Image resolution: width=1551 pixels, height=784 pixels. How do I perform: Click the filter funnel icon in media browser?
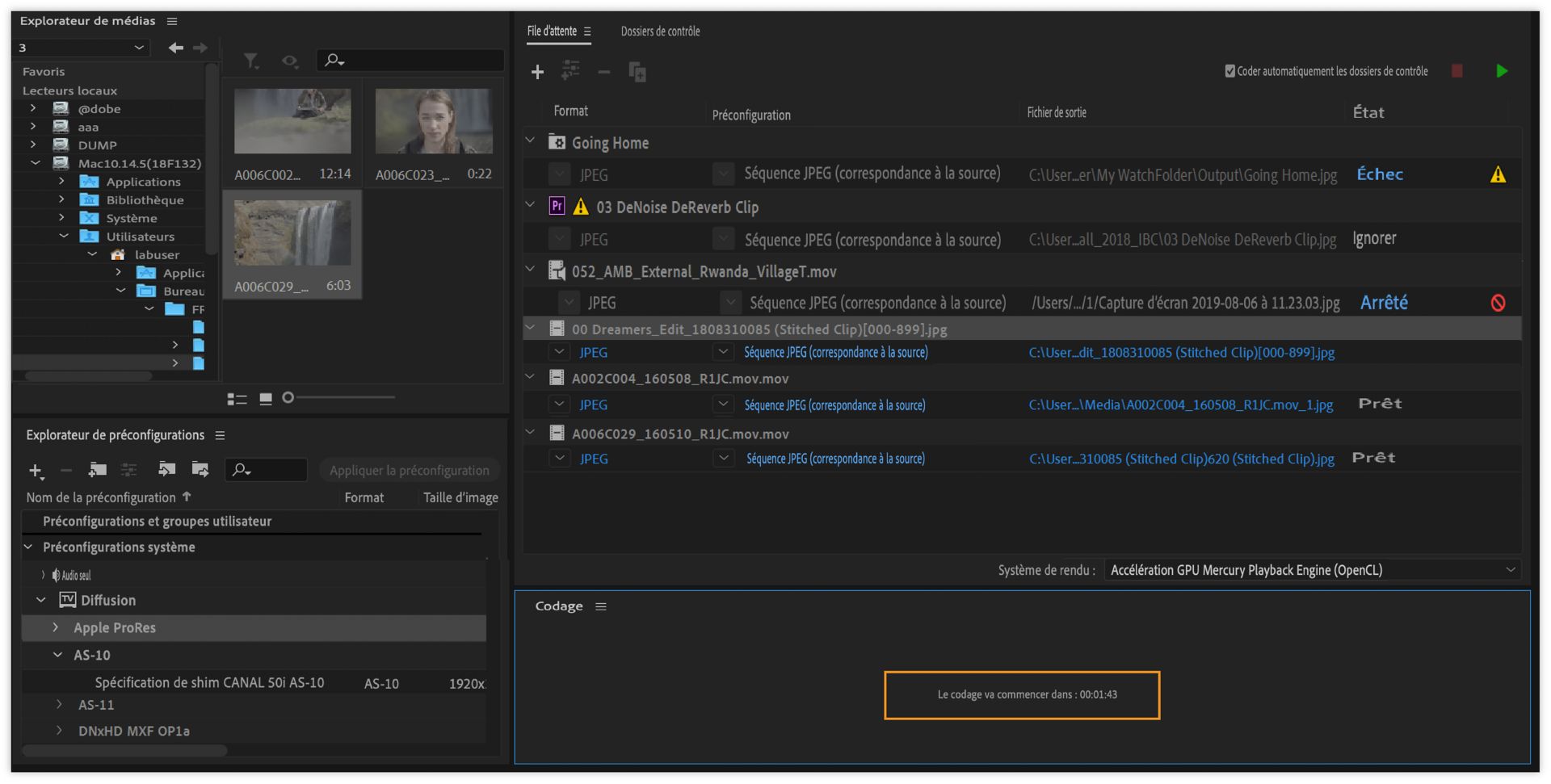coord(251,61)
